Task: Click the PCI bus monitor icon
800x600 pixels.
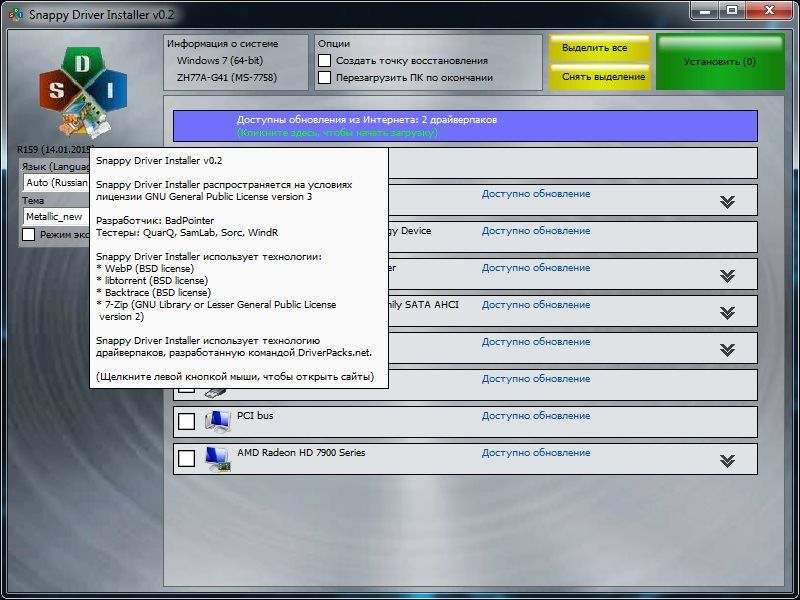Action: coord(218,421)
